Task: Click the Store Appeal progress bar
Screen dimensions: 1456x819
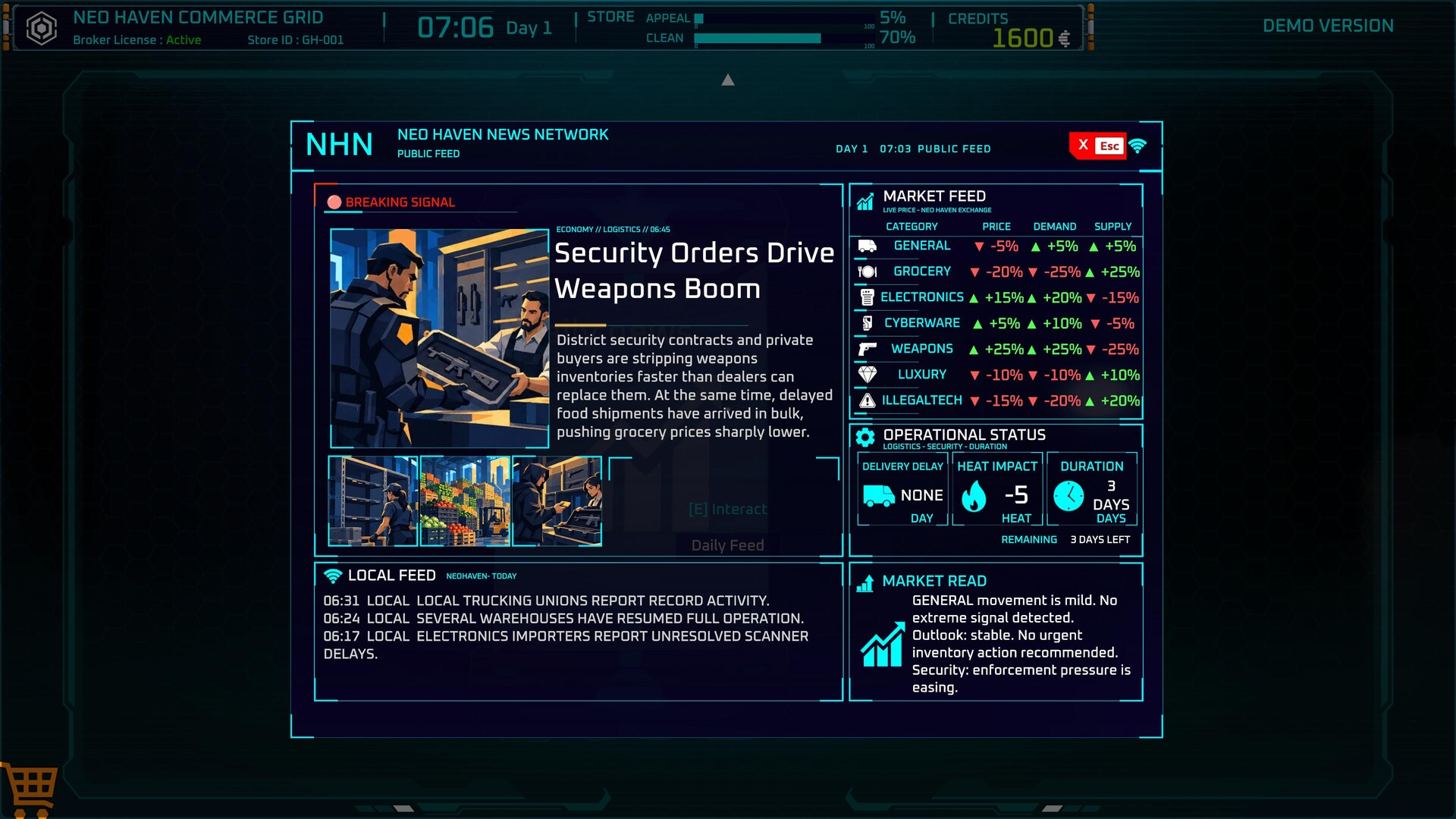Action: pyautogui.click(x=784, y=18)
